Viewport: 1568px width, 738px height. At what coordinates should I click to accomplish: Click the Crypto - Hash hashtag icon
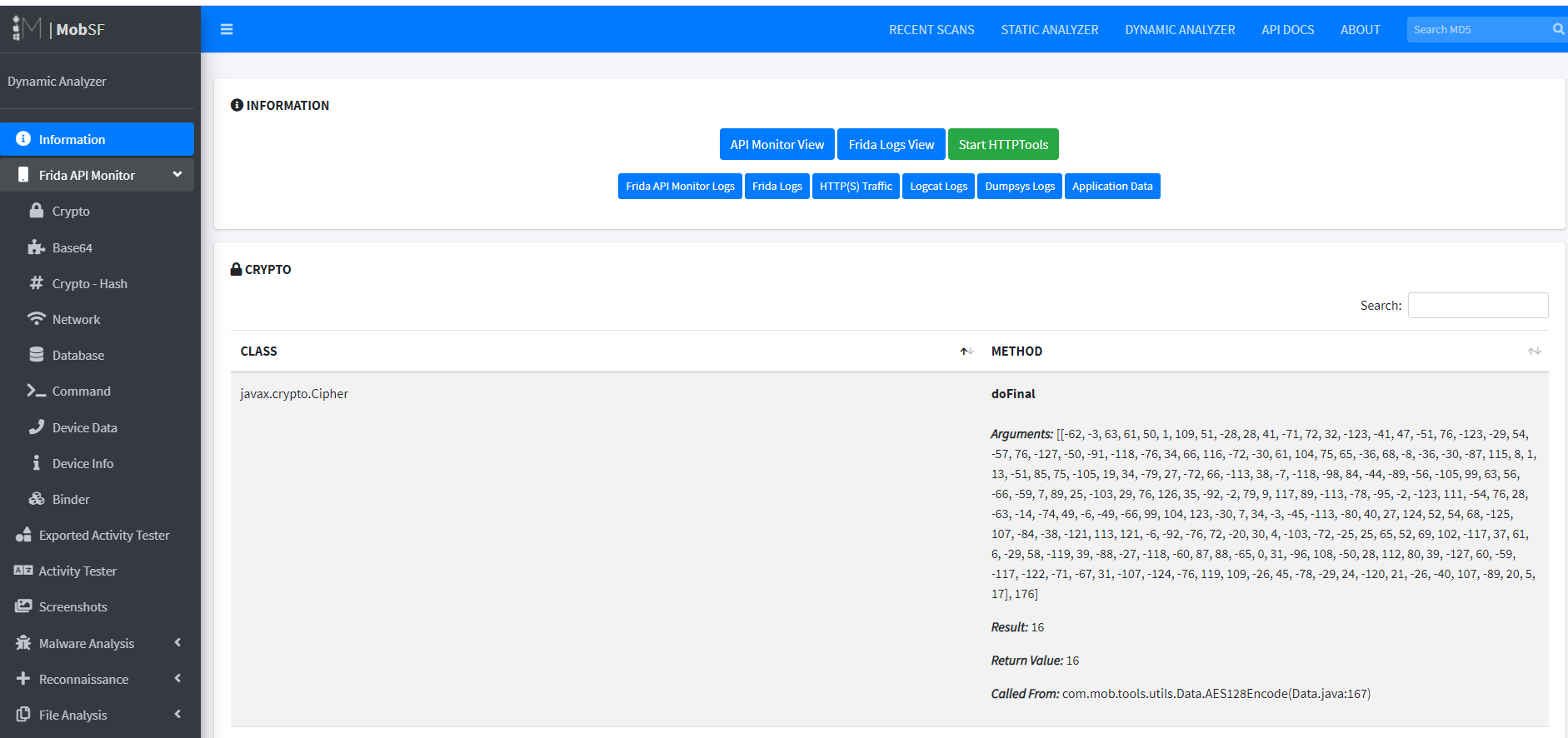(x=37, y=283)
